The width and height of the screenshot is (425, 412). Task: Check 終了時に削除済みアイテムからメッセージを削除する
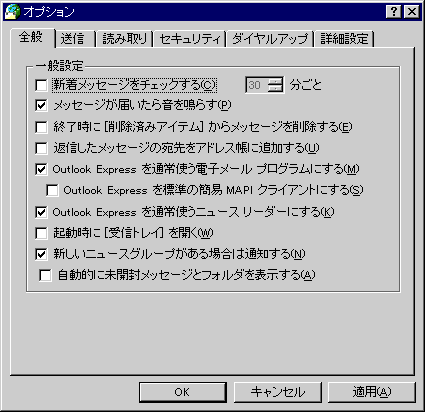[41, 127]
